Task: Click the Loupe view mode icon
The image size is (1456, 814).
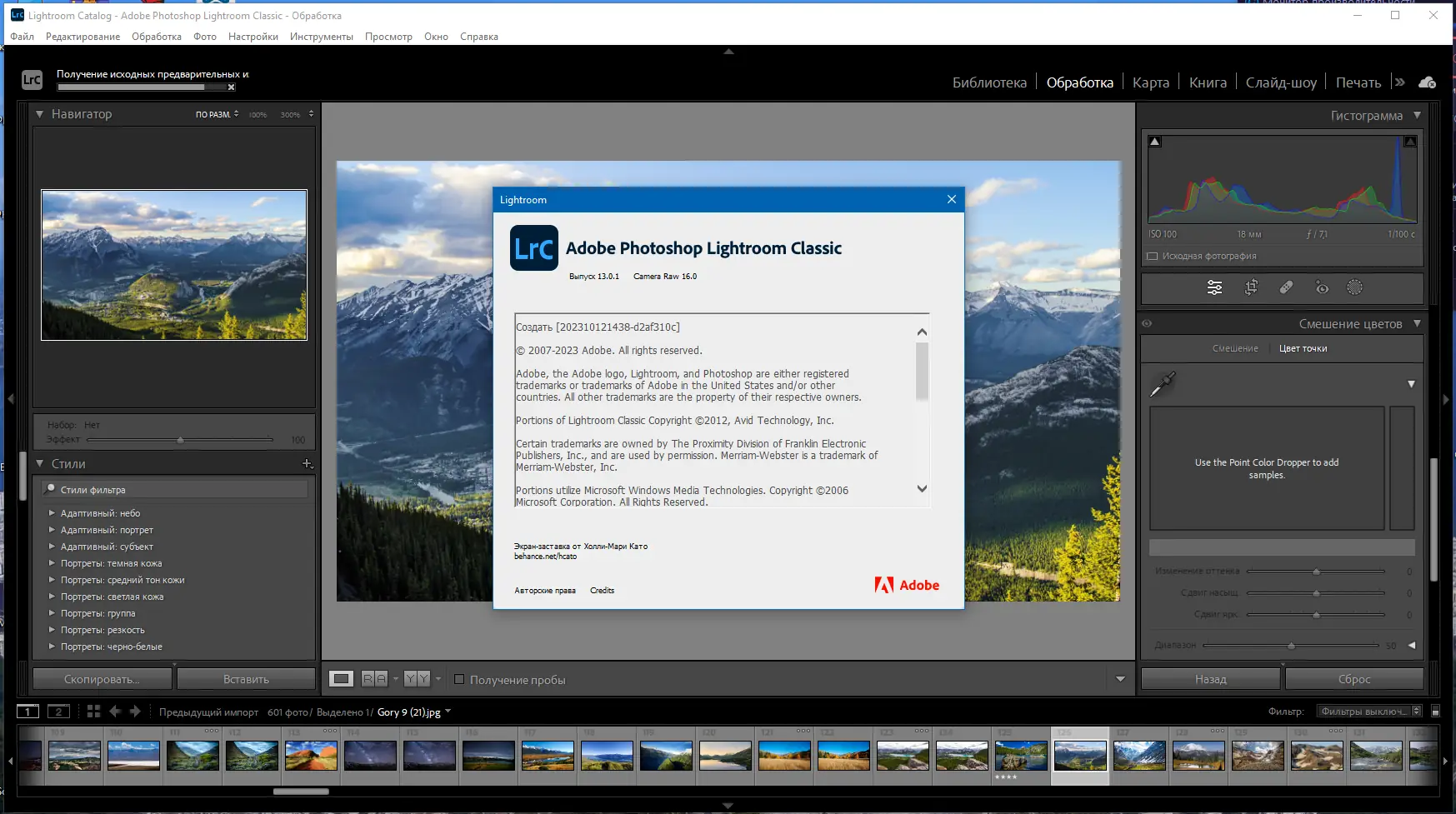Action: (341, 679)
